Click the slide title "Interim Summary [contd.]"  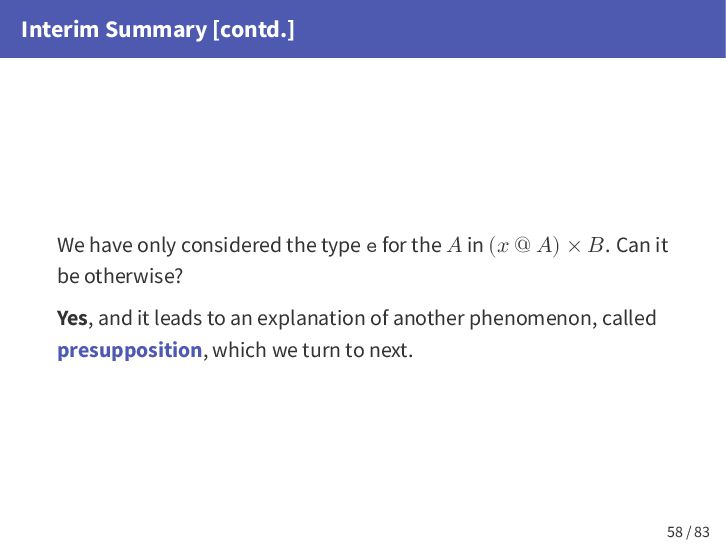pyautogui.click(x=157, y=30)
